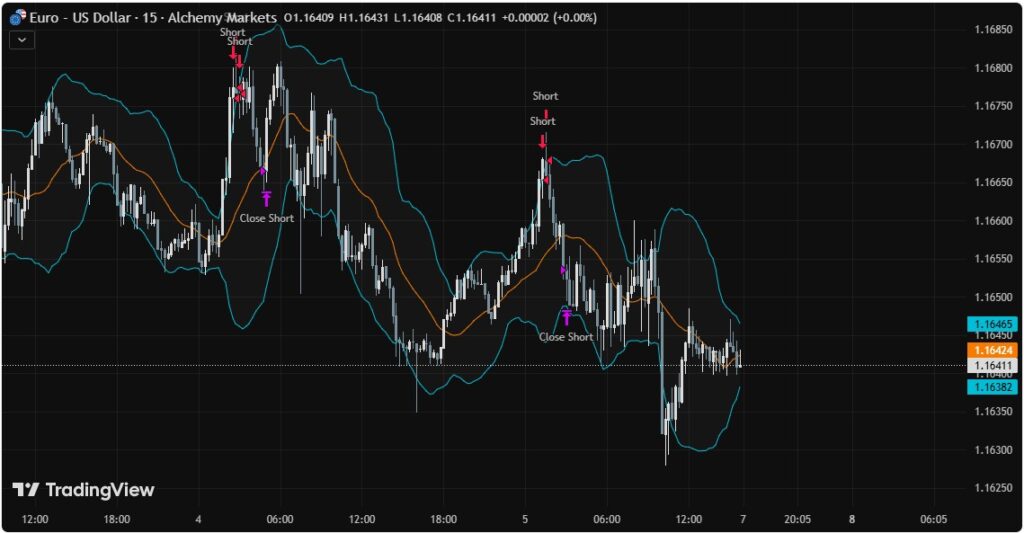Click the 1.16550 price axis label
The width and height of the screenshot is (1024, 533).
993,259
